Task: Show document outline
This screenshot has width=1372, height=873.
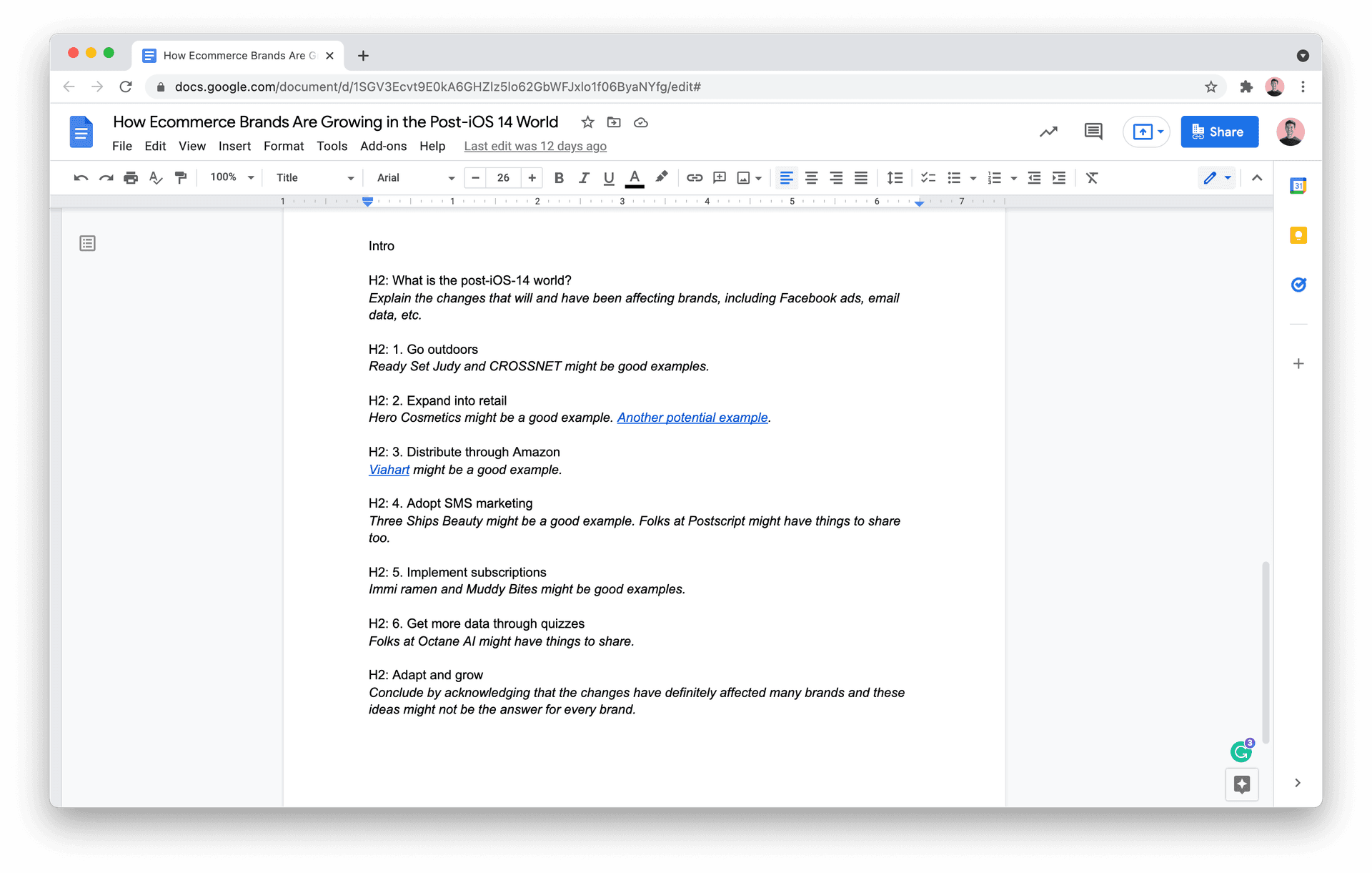Action: pos(87,244)
